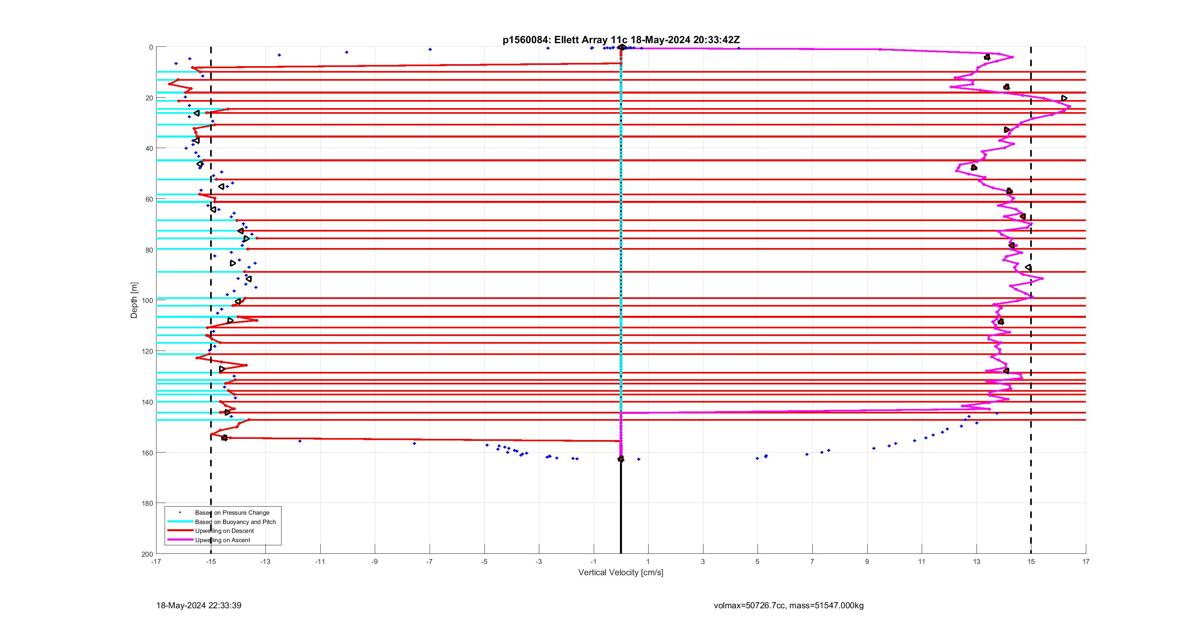Click the x-axis tick label '-5'
This screenshot has width=1200, height=622.
484,561
